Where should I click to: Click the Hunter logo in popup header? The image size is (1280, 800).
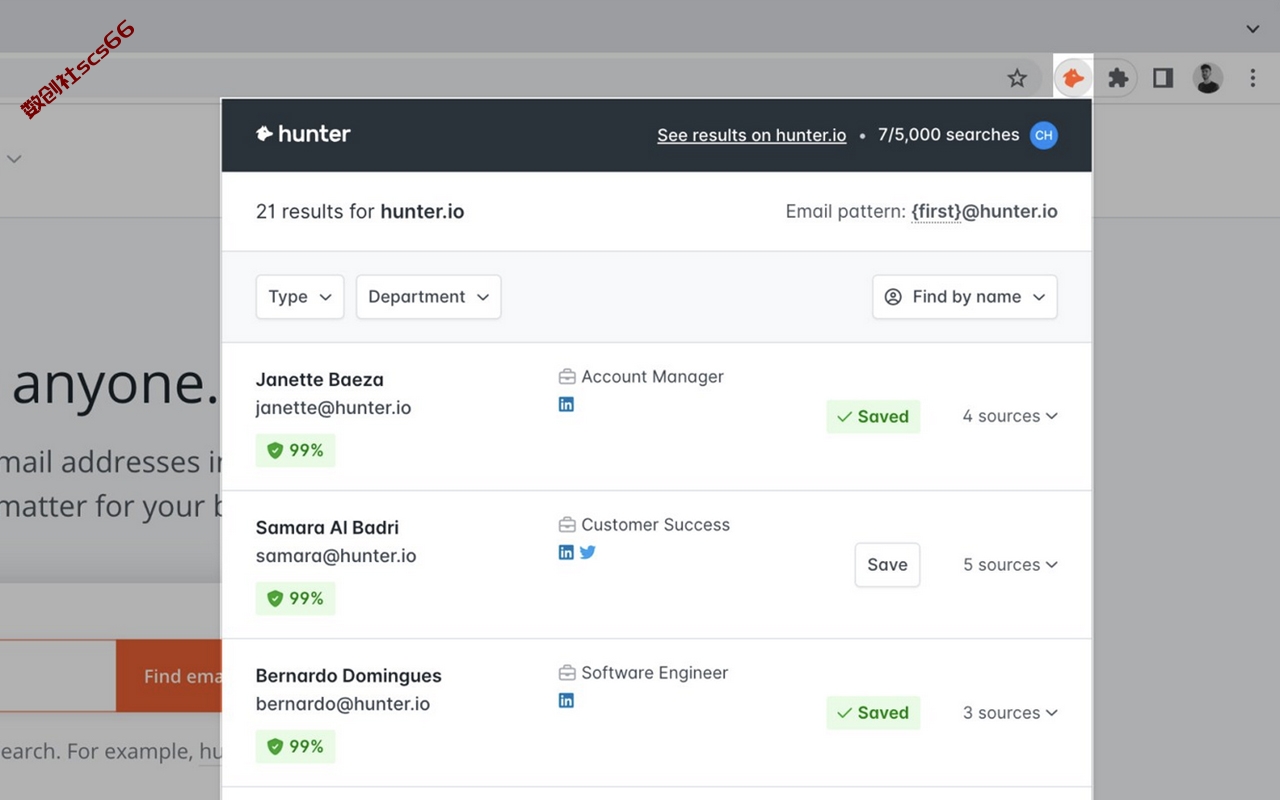click(303, 134)
